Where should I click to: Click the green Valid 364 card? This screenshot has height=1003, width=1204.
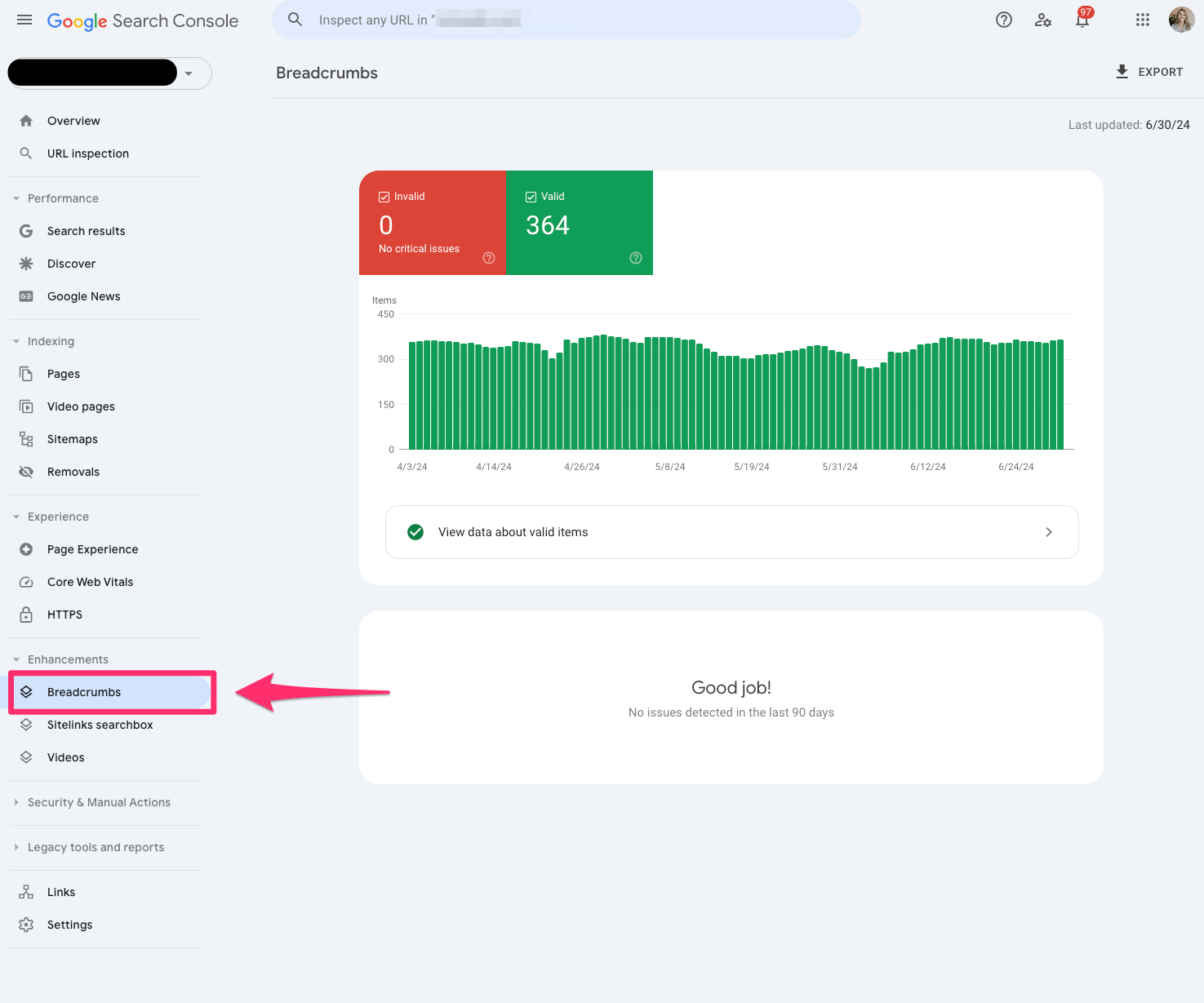[x=580, y=223]
